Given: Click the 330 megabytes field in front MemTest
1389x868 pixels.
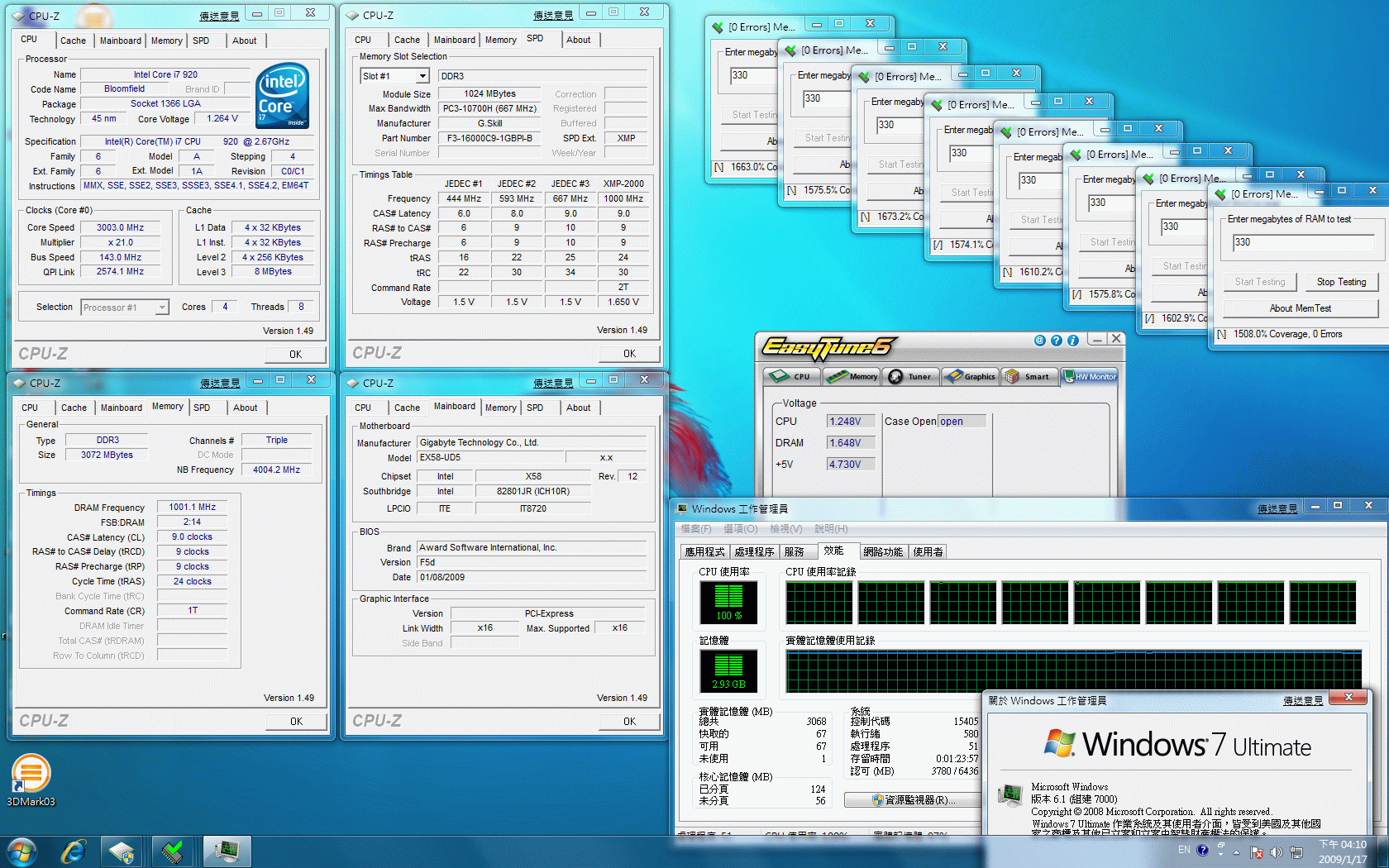Looking at the screenshot, I should point(1303,242).
